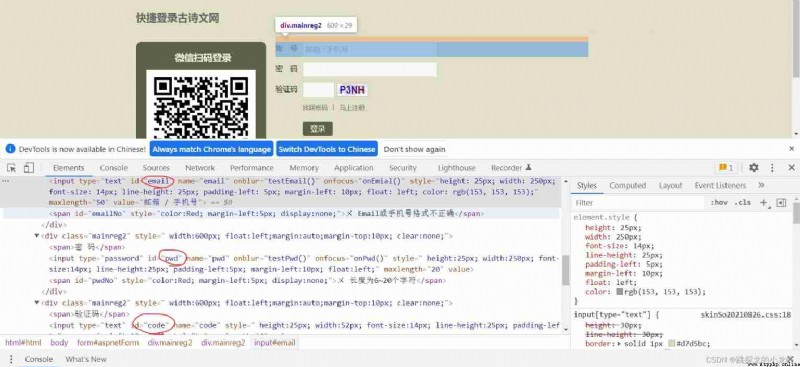Open the #d7d5bc border color swatch
The height and width of the screenshot is (367, 800).
pyautogui.click(x=671, y=344)
